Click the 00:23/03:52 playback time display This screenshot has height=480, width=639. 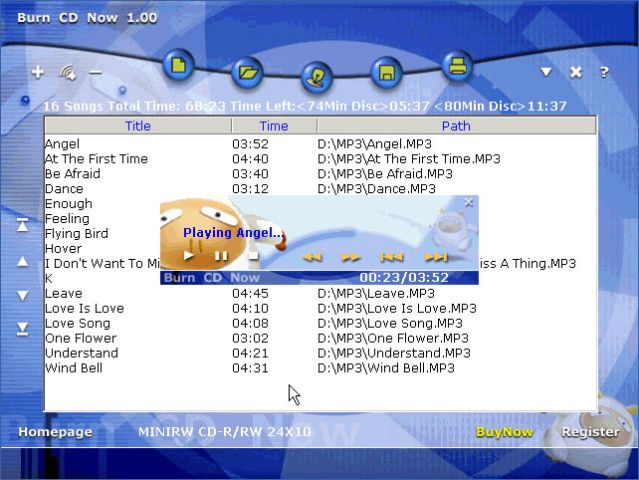coord(404,278)
